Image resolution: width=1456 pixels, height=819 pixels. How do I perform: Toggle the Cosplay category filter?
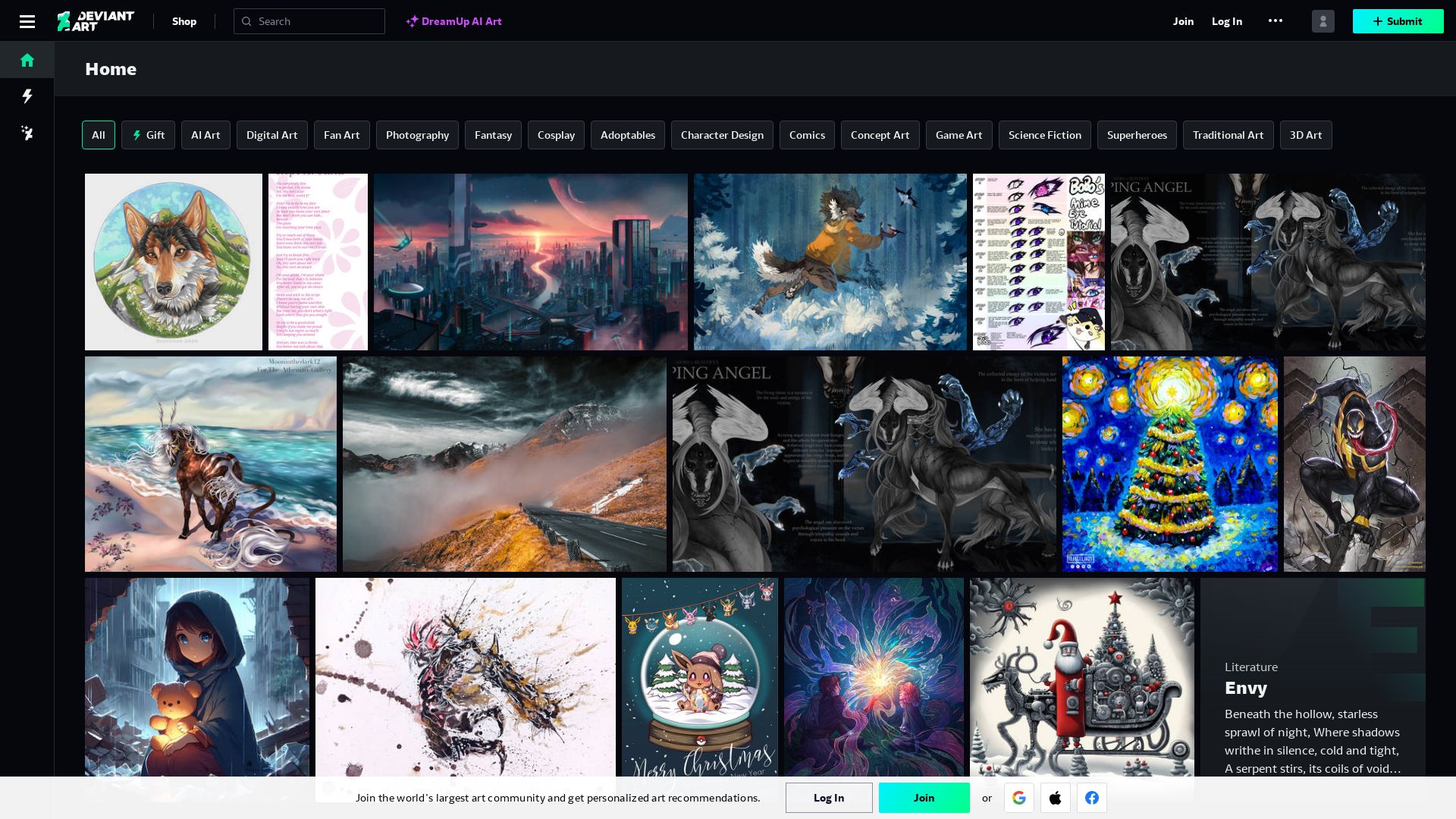click(556, 135)
